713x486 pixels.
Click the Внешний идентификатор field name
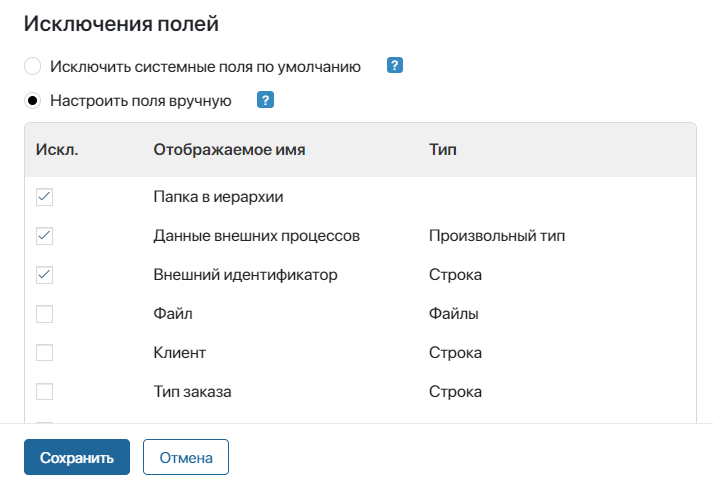[x=245, y=275]
